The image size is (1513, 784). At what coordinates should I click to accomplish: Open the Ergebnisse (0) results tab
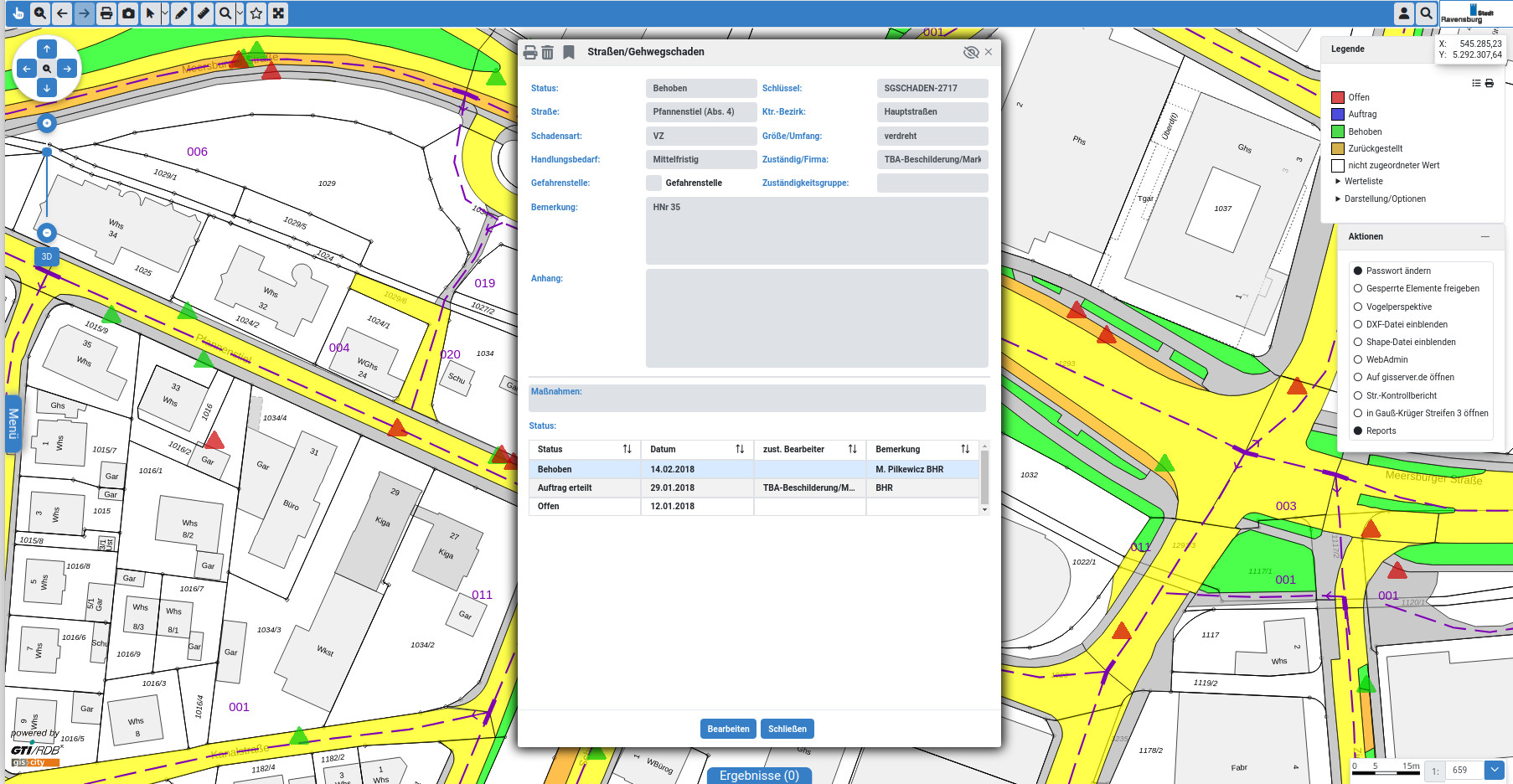(759, 776)
